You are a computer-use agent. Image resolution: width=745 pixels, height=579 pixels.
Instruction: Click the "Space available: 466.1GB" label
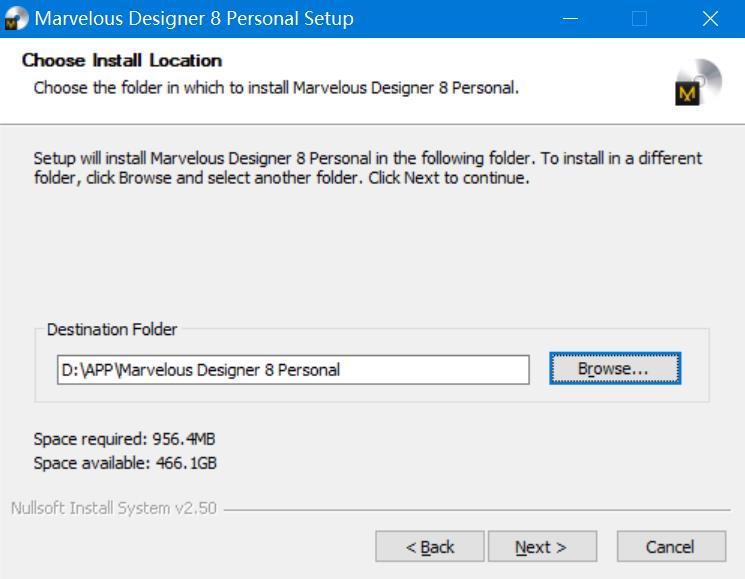click(x=125, y=464)
